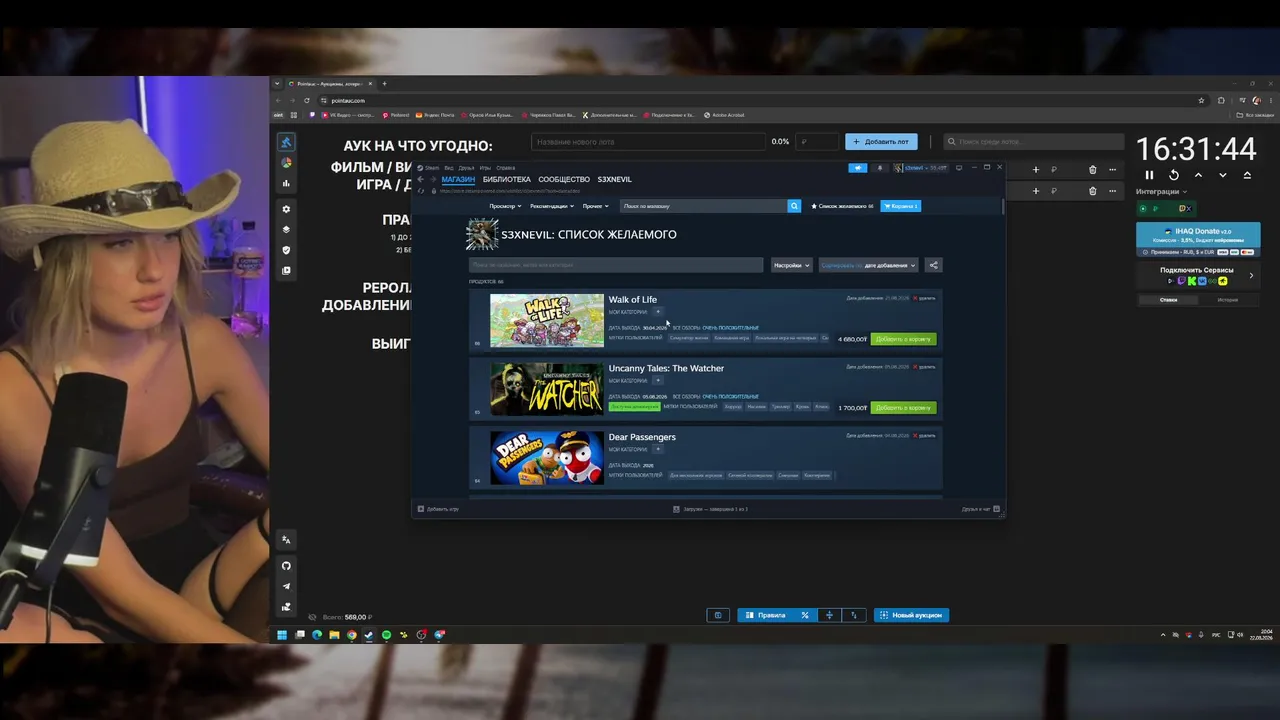Delete the first lot with trash icon
The image size is (1280, 720).
[1092, 170]
